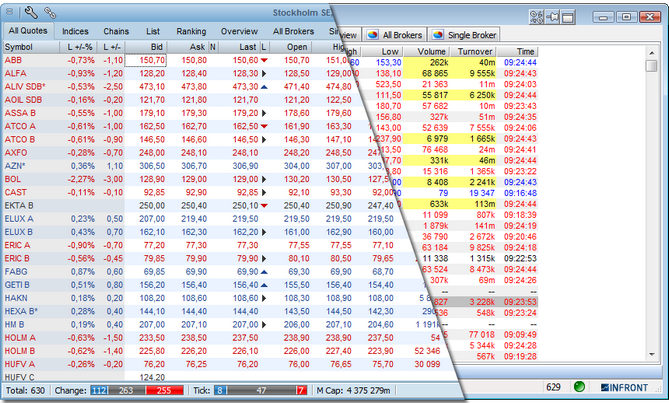This screenshot has height=403, width=669.
Task: Click the green connection status indicator
Action: [579, 387]
